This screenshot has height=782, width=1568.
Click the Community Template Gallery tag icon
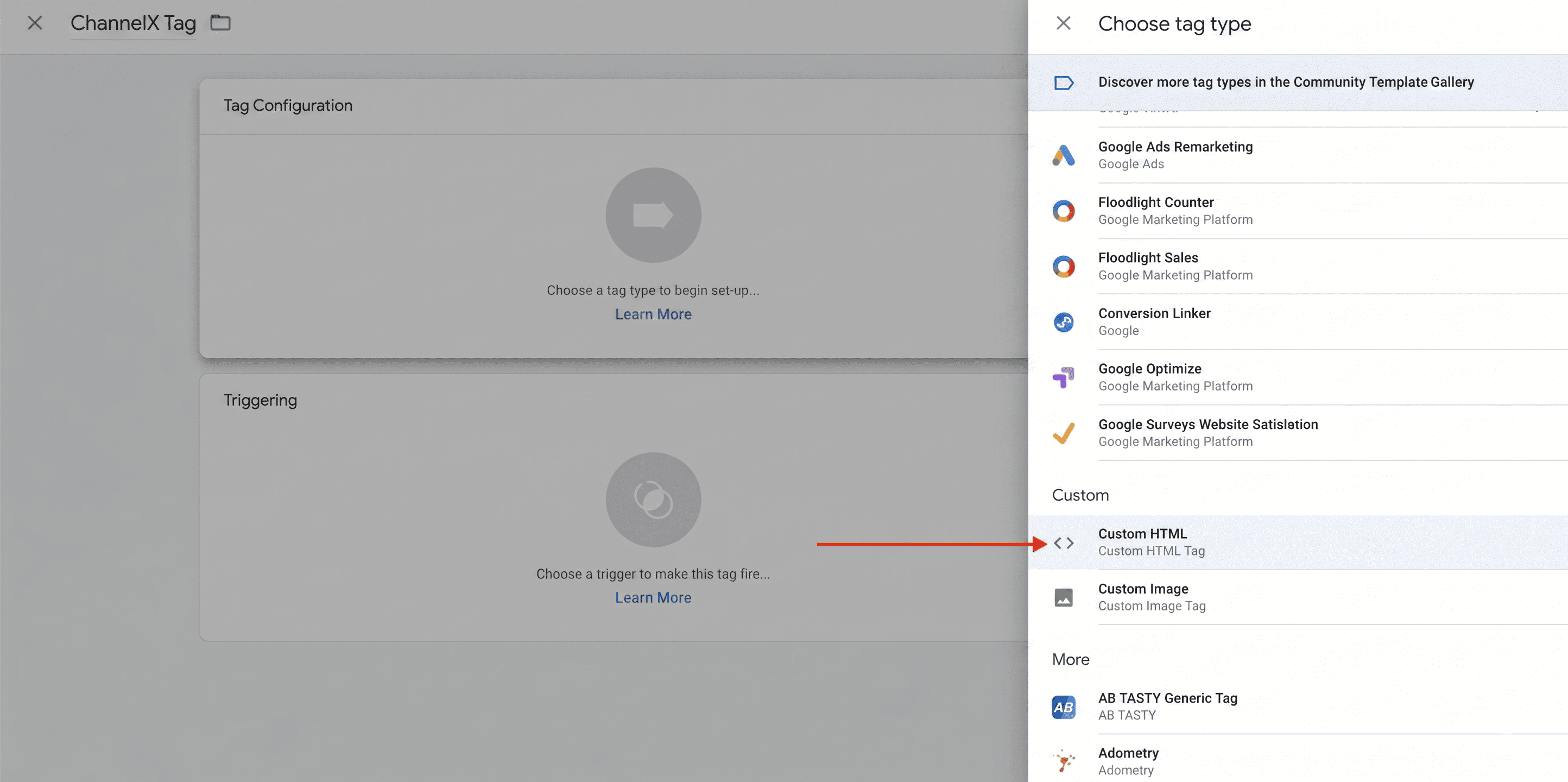1064,82
